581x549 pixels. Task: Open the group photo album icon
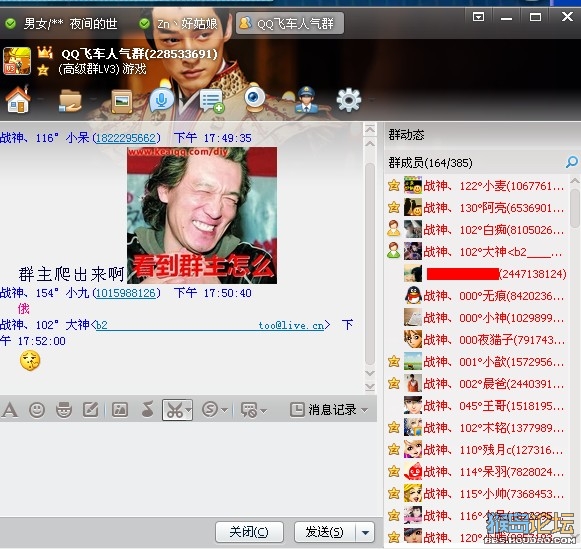(x=122, y=101)
